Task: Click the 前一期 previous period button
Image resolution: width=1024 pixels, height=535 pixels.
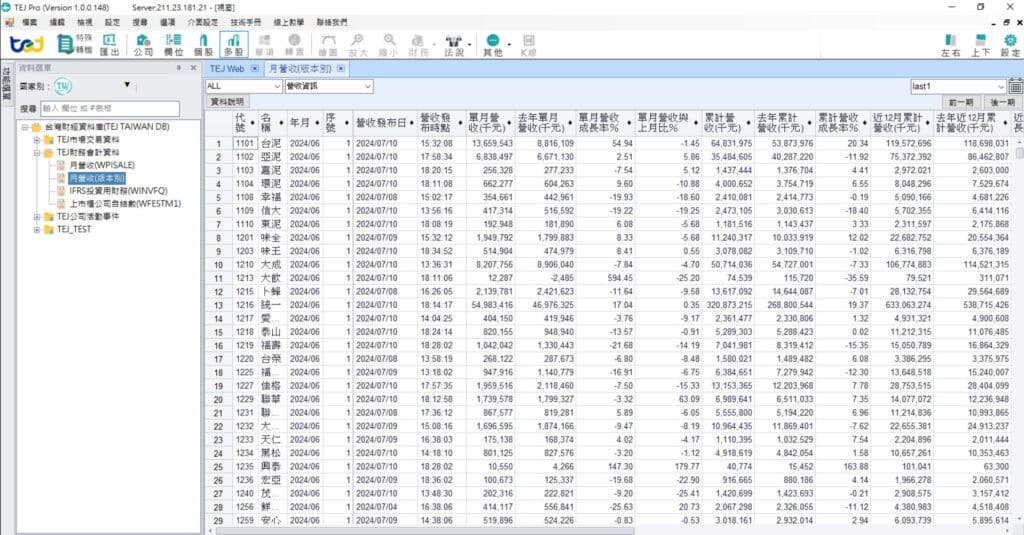Action: click(960, 102)
